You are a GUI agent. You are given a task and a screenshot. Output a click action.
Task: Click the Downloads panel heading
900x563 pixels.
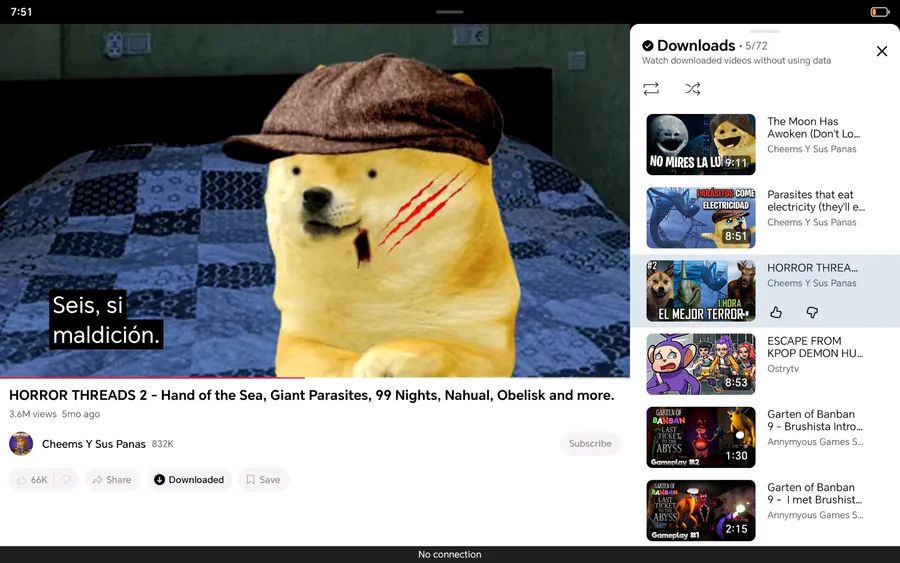[x=696, y=45]
